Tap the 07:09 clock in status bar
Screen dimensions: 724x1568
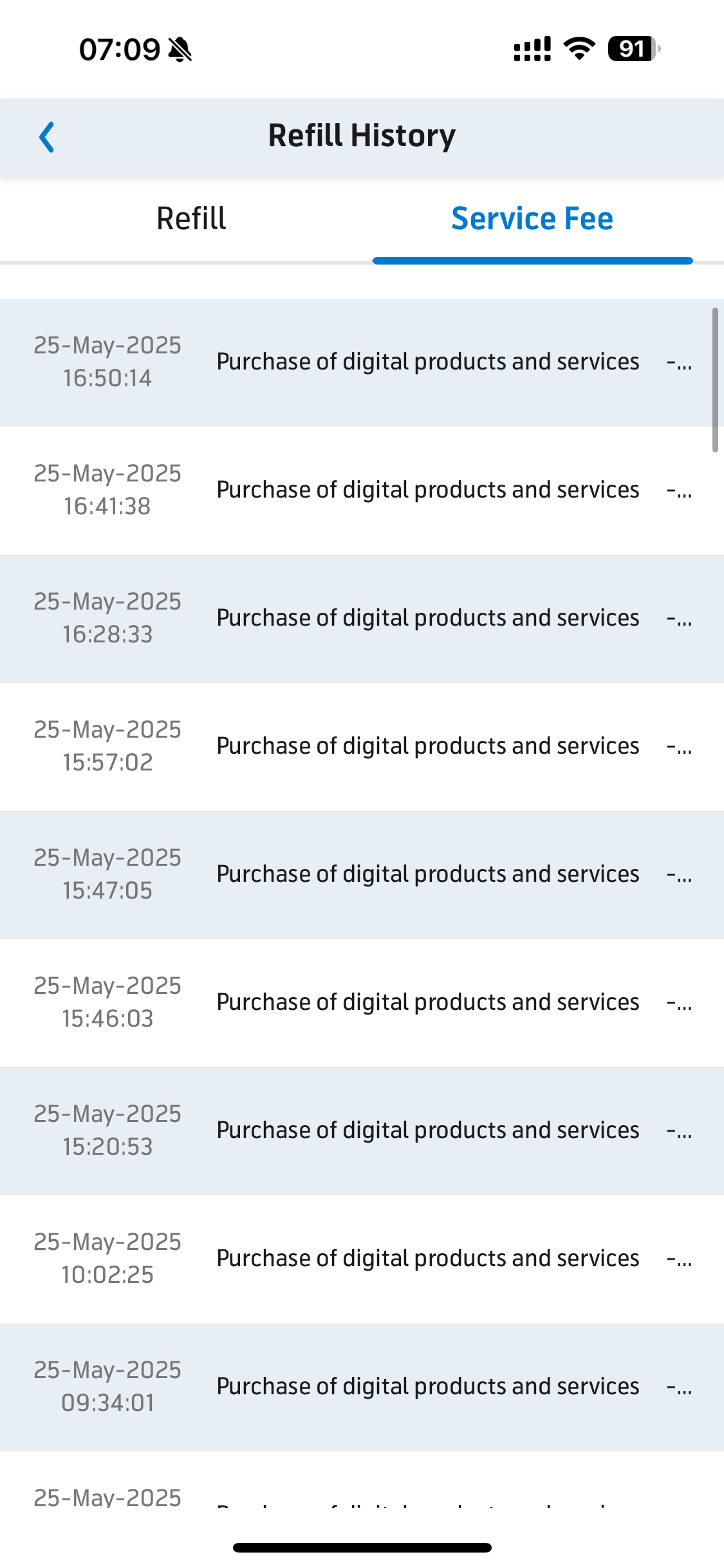coord(120,50)
